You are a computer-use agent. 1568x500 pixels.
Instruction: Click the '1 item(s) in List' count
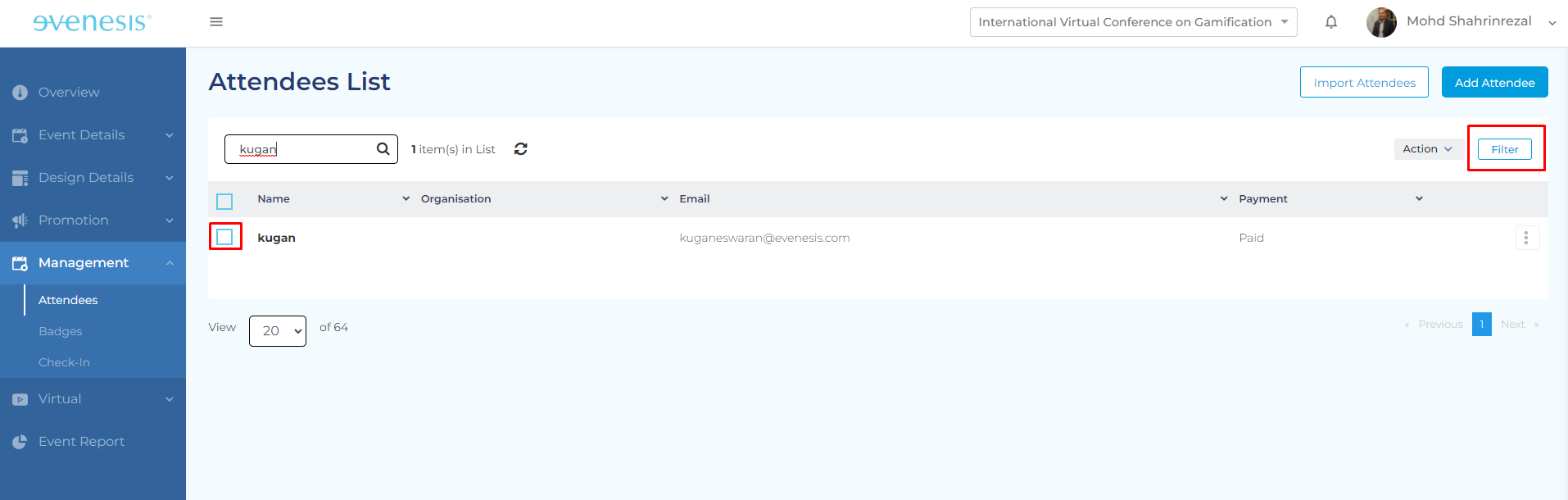[453, 149]
